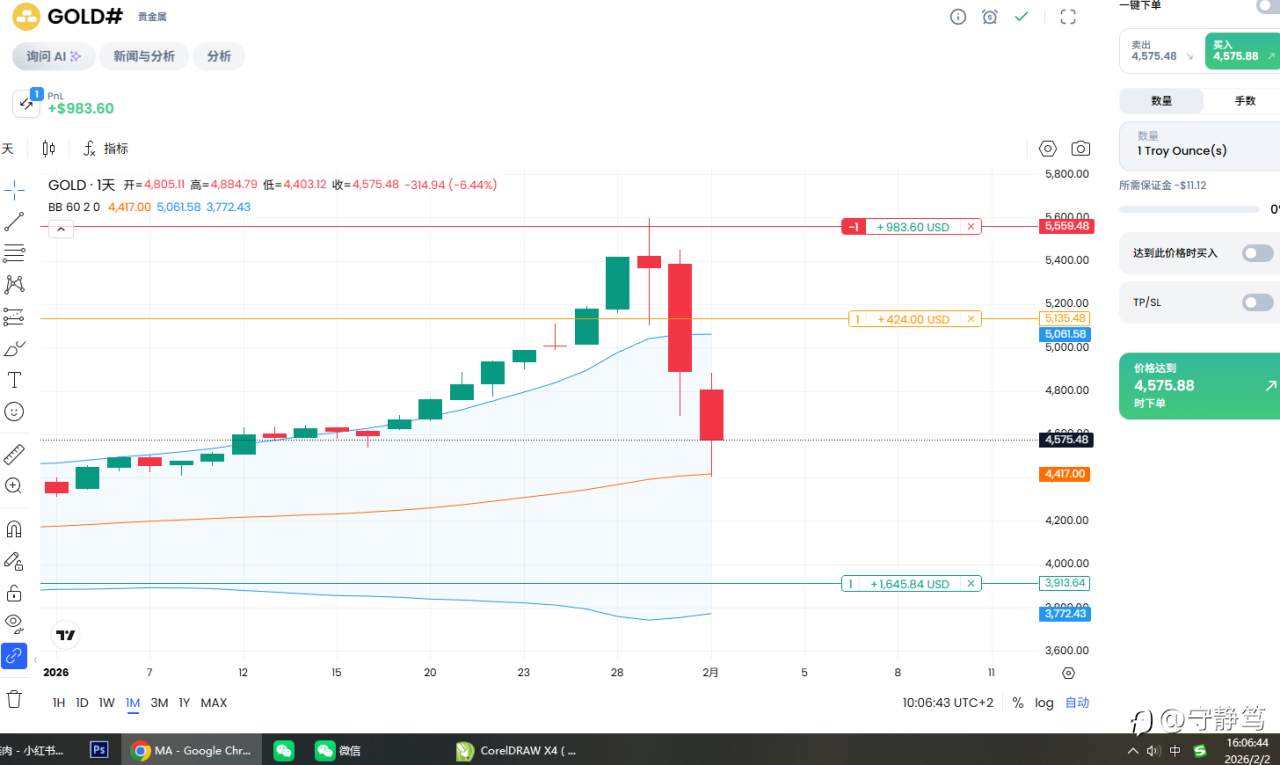This screenshot has width=1280, height=765.
Task: Open the ruler measure tool
Action: click(x=14, y=455)
